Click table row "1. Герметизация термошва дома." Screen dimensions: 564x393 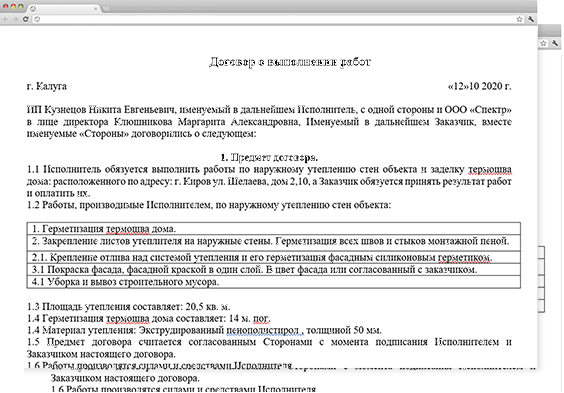273,229
